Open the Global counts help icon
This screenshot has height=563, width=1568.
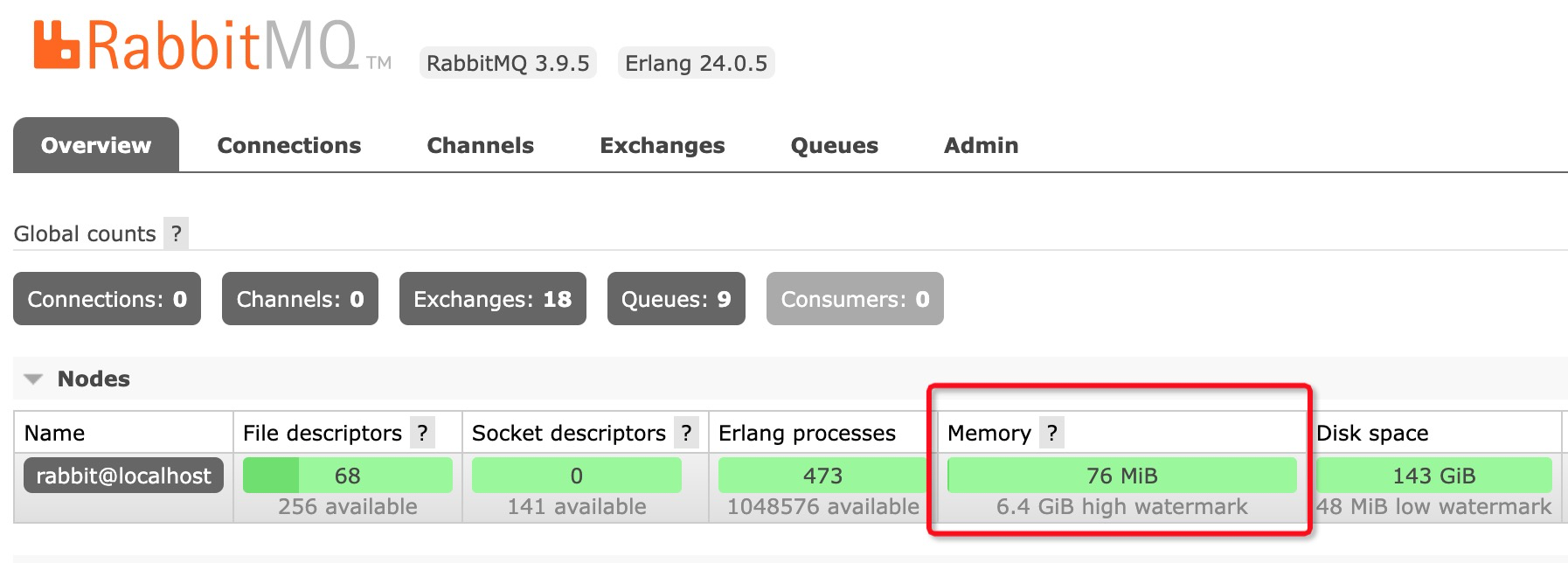177,233
